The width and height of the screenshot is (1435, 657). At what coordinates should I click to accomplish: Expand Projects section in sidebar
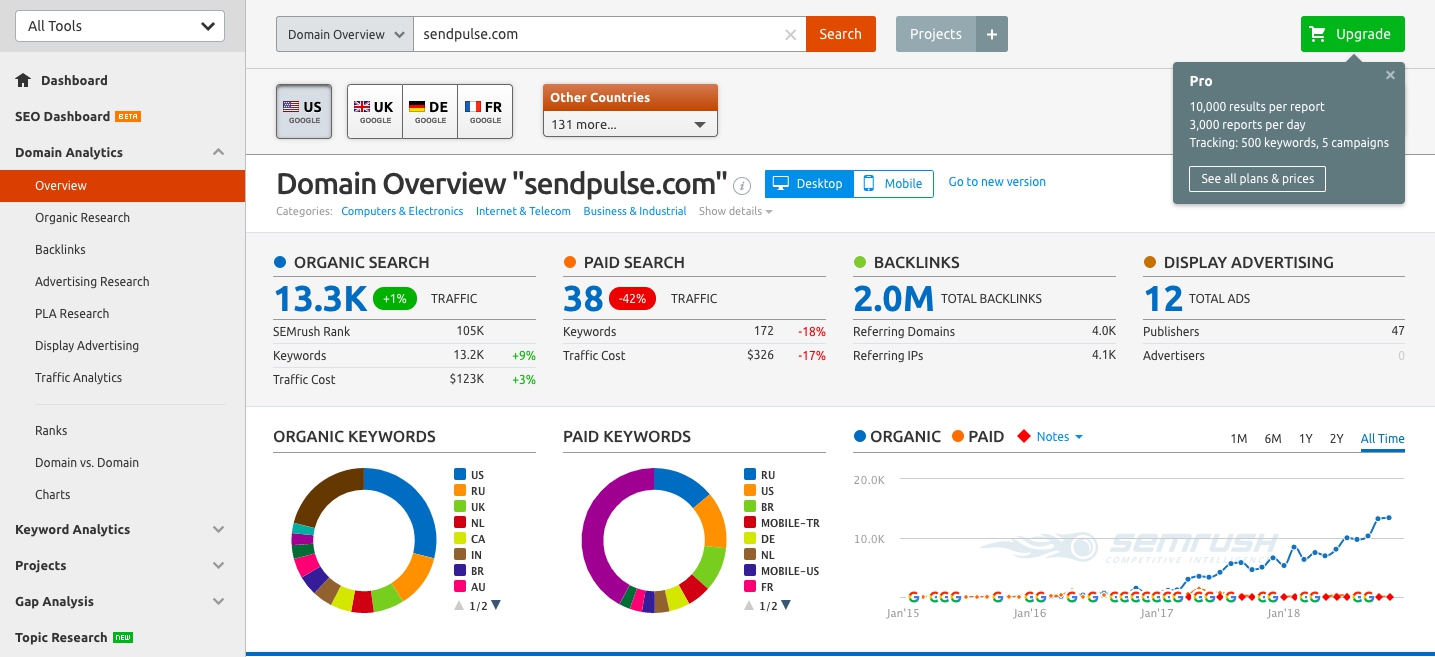point(218,566)
